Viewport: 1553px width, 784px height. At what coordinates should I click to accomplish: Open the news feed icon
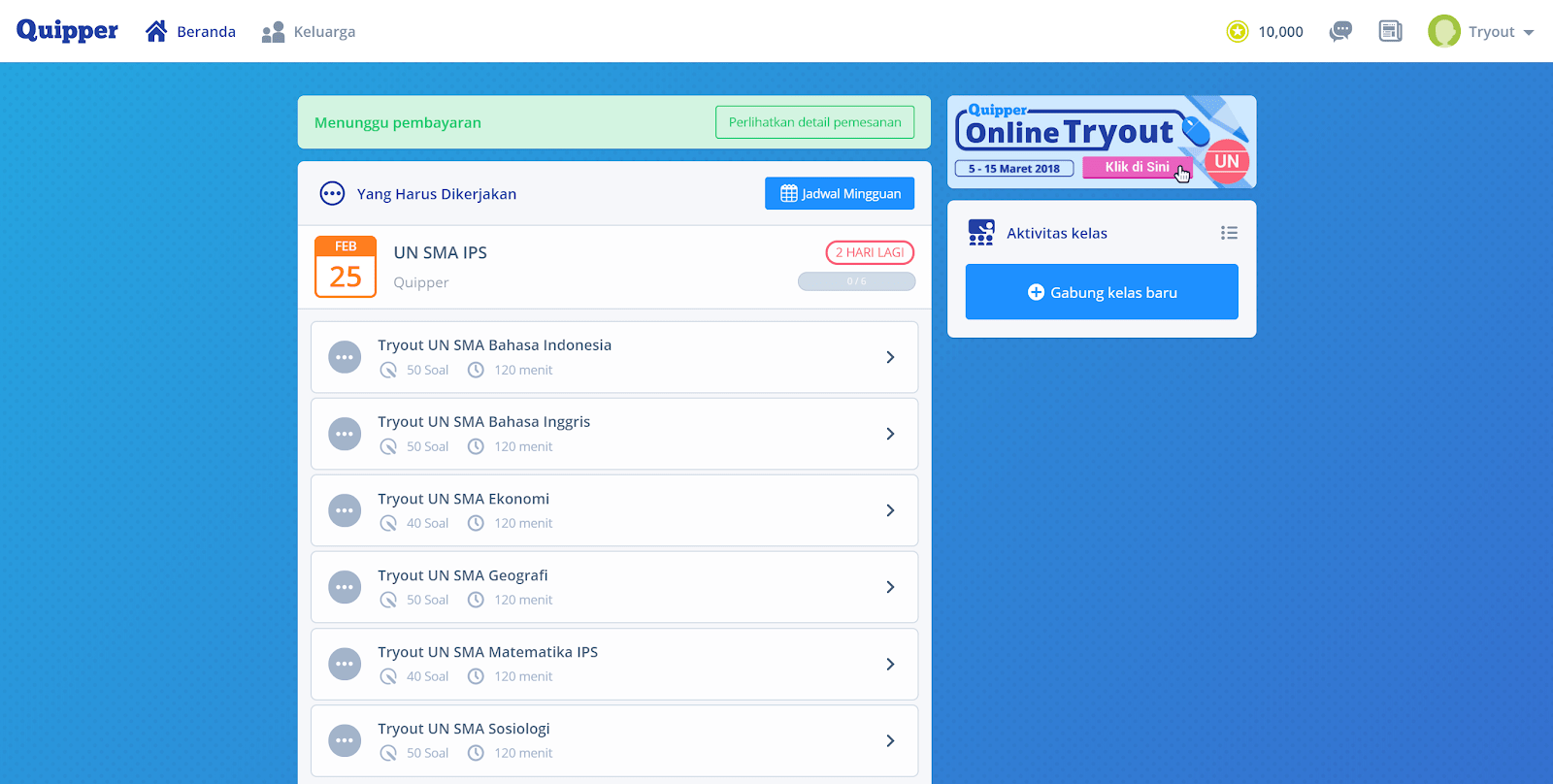tap(1390, 31)
